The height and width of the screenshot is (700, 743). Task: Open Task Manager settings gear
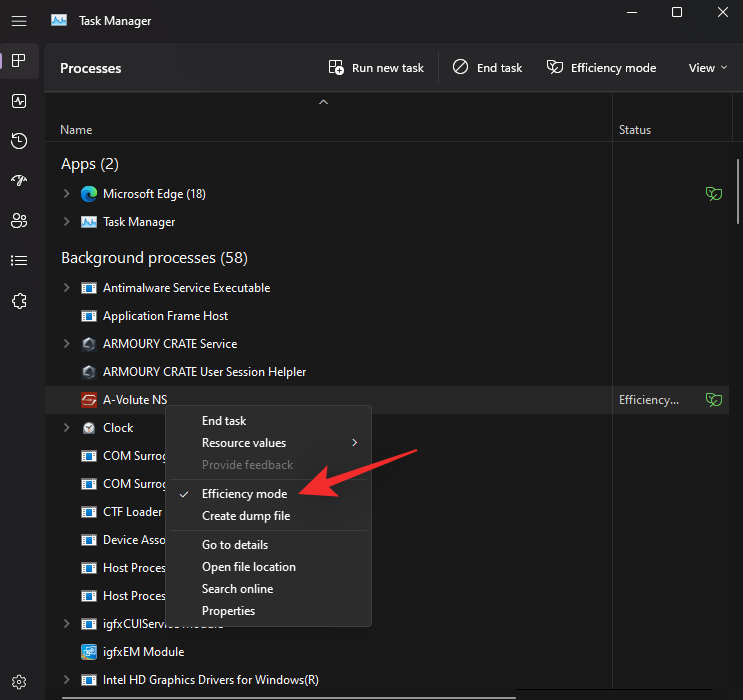19,681
